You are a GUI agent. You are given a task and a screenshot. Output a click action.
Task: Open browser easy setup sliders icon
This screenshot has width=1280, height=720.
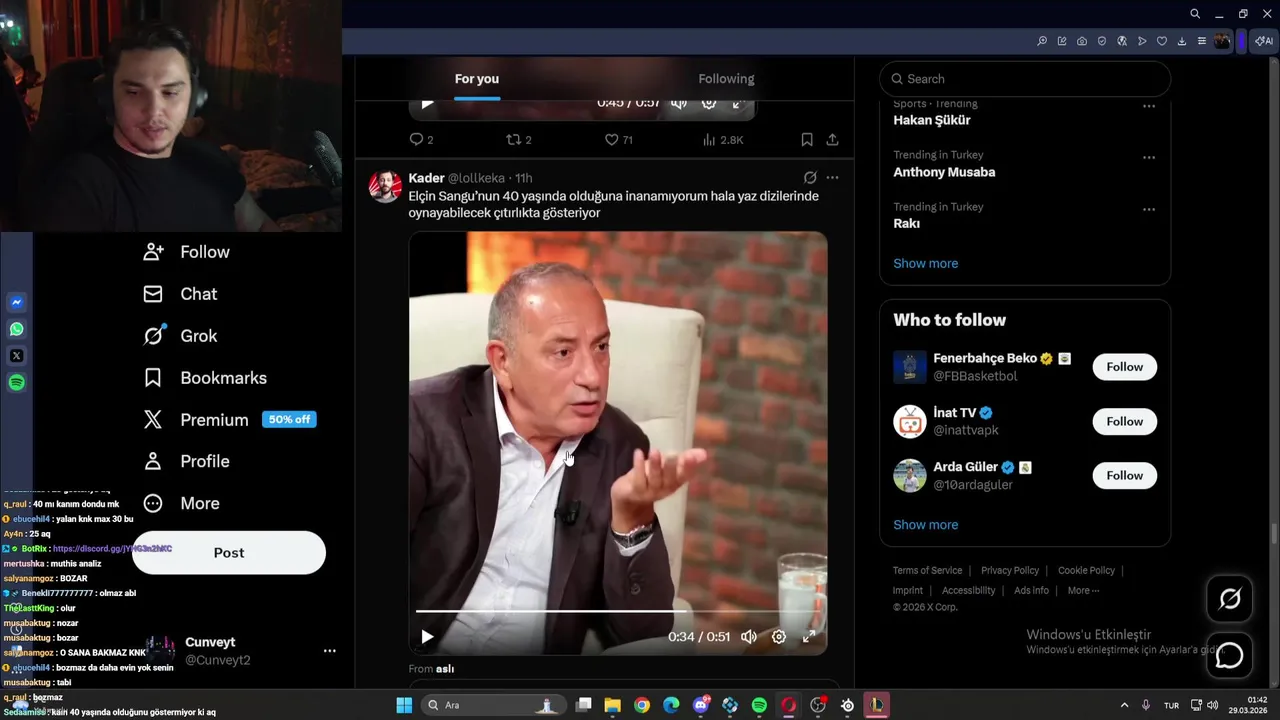pos(1202,41)
